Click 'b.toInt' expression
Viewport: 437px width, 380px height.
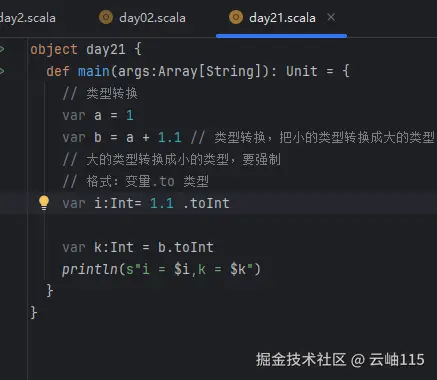tap(185, 247)
